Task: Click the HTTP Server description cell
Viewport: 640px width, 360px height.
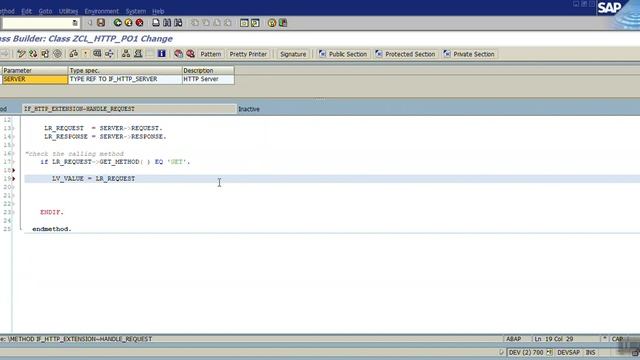Action: pyautogui.click(x=208, y=79)
